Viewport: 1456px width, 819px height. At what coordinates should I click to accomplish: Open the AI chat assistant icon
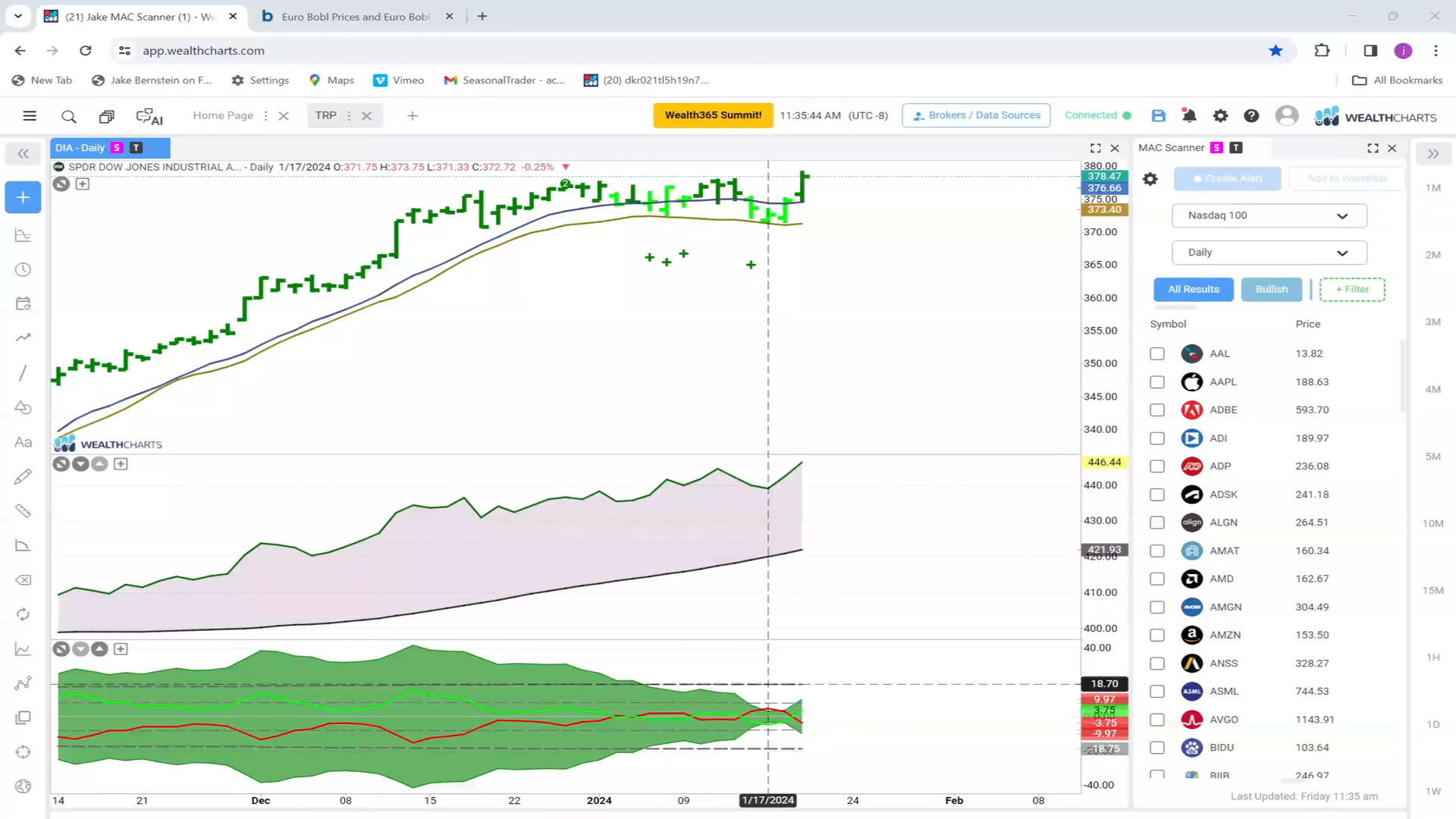(x=149, y=116)
